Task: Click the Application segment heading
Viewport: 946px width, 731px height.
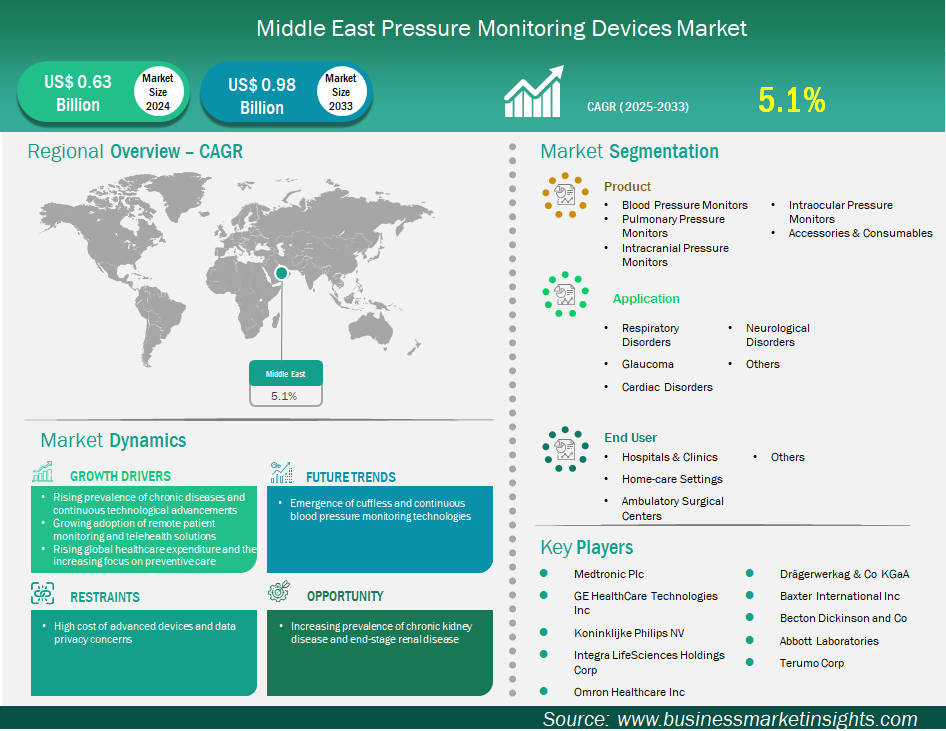Action: tap(646, 299)
